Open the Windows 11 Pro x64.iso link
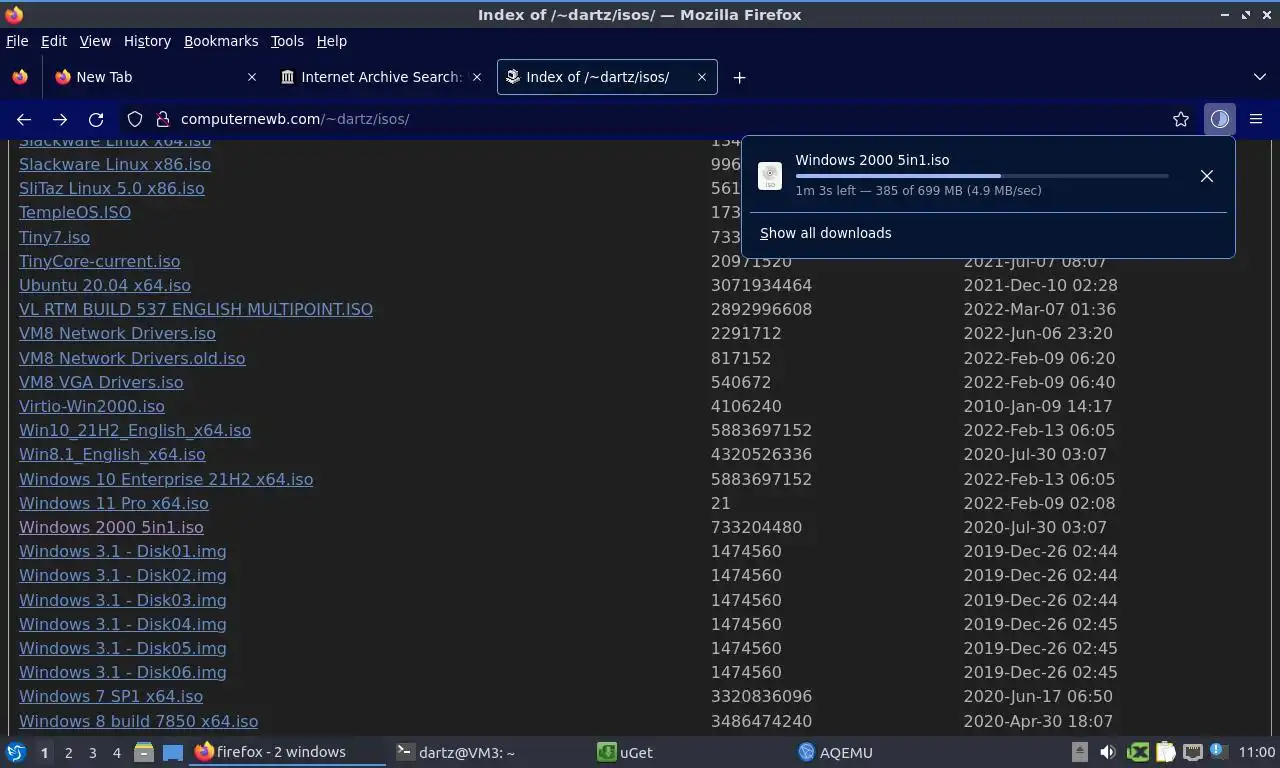 coord(114,503)
